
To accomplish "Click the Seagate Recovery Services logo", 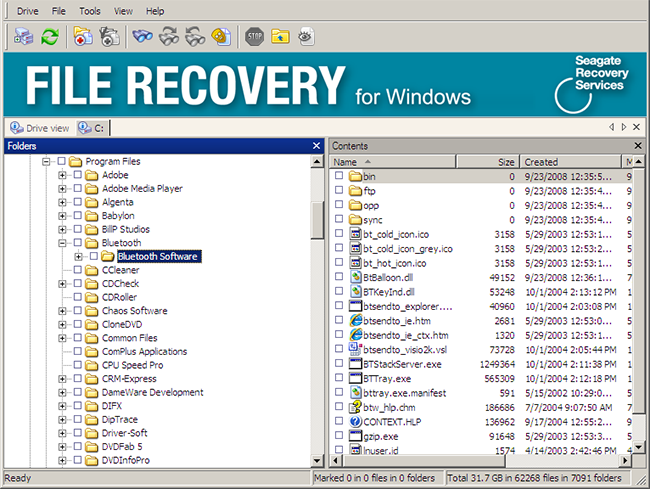I will pyautogui.click(x=592, y=84).
